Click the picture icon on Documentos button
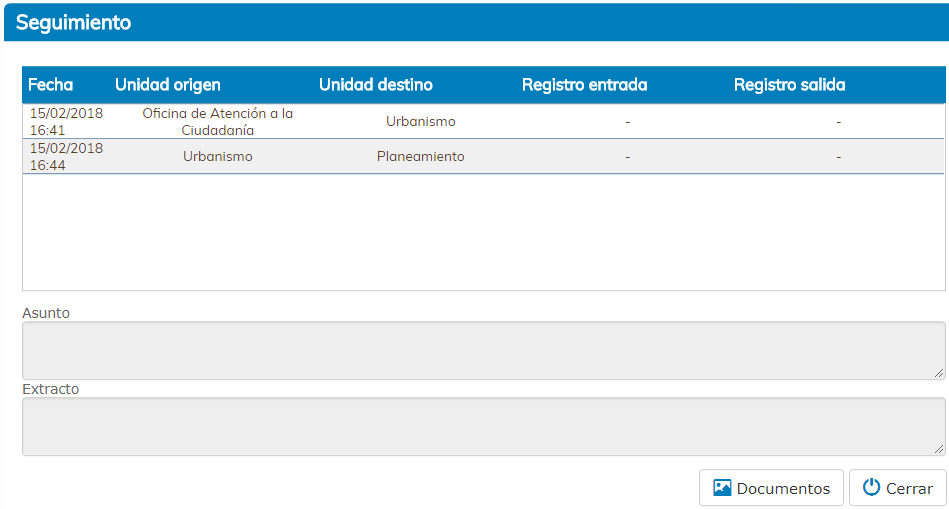This screenshot has width=949, height=509. [722, 488]
